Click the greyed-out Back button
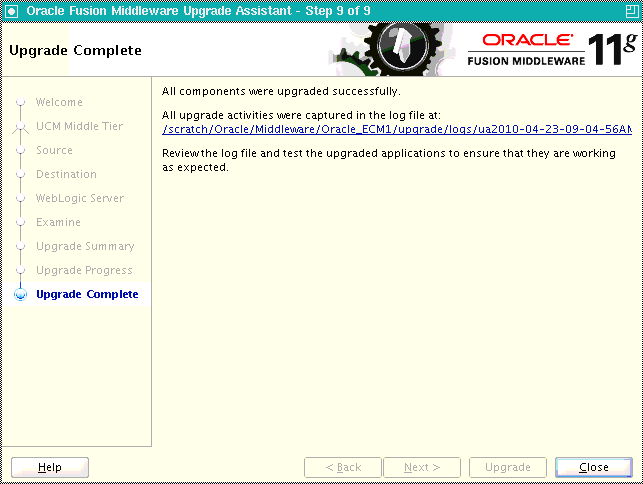This screenshot has width=643, height=484. (x=343, y=467)
